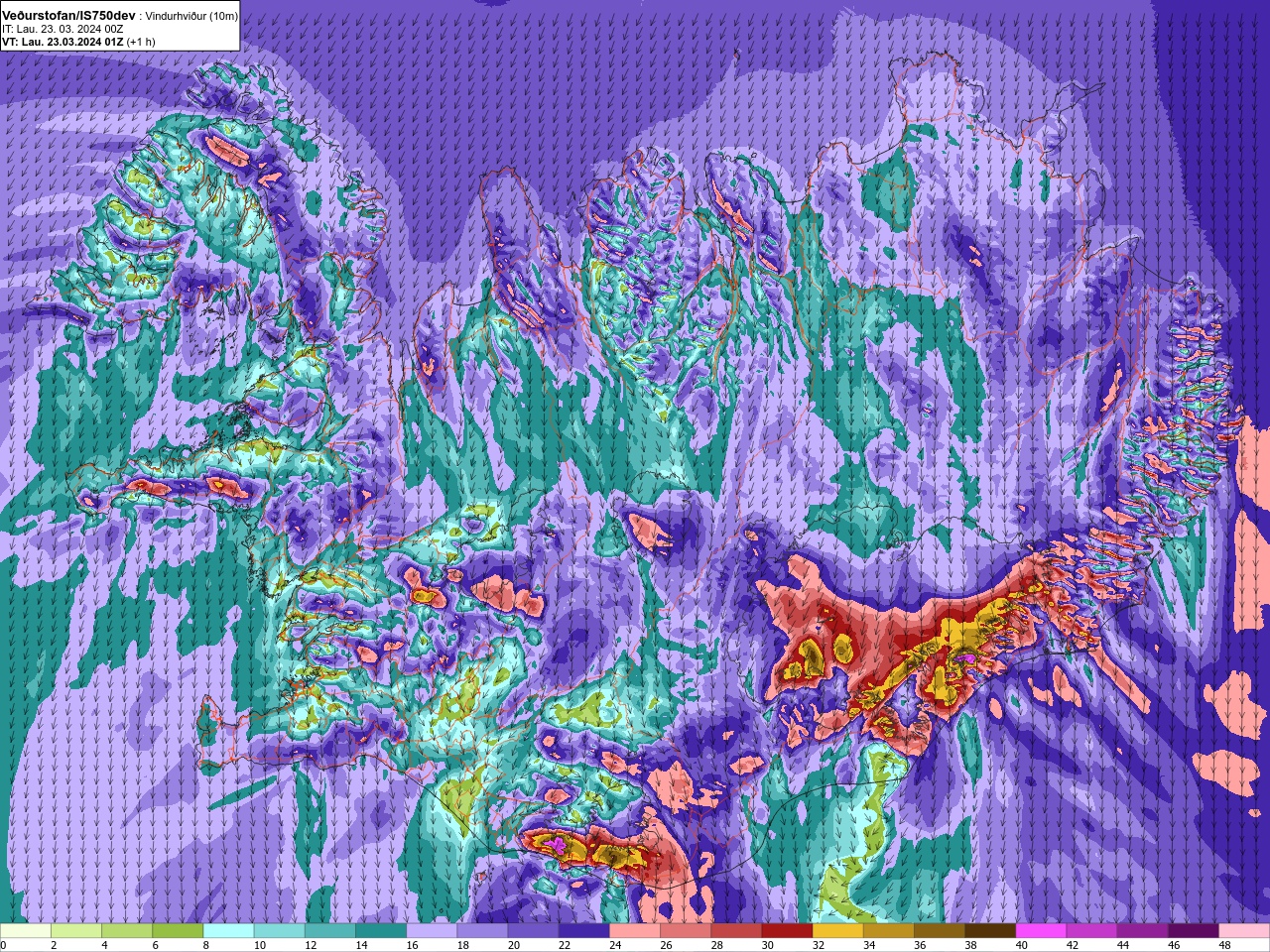Image resolution: width=1270 pixels, height=952 pixels.
Task: Click the magenta swatch between 40 and 42
Action: point(1042,931)
